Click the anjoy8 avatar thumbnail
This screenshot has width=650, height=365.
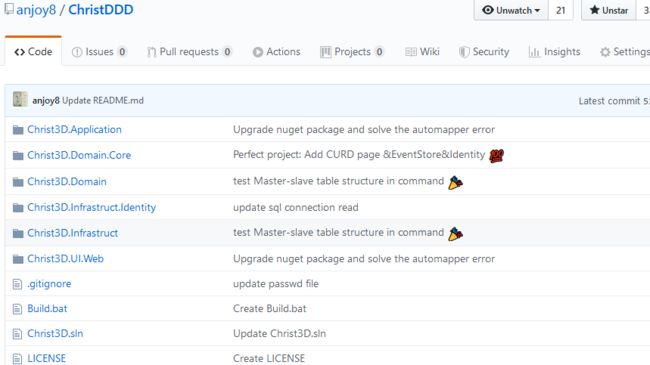pyautogui.click(x=20, y=100)
